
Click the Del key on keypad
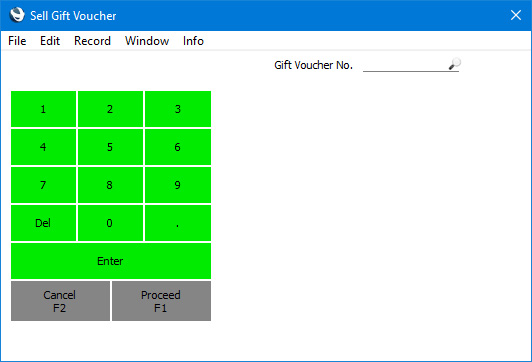(43, 223)
